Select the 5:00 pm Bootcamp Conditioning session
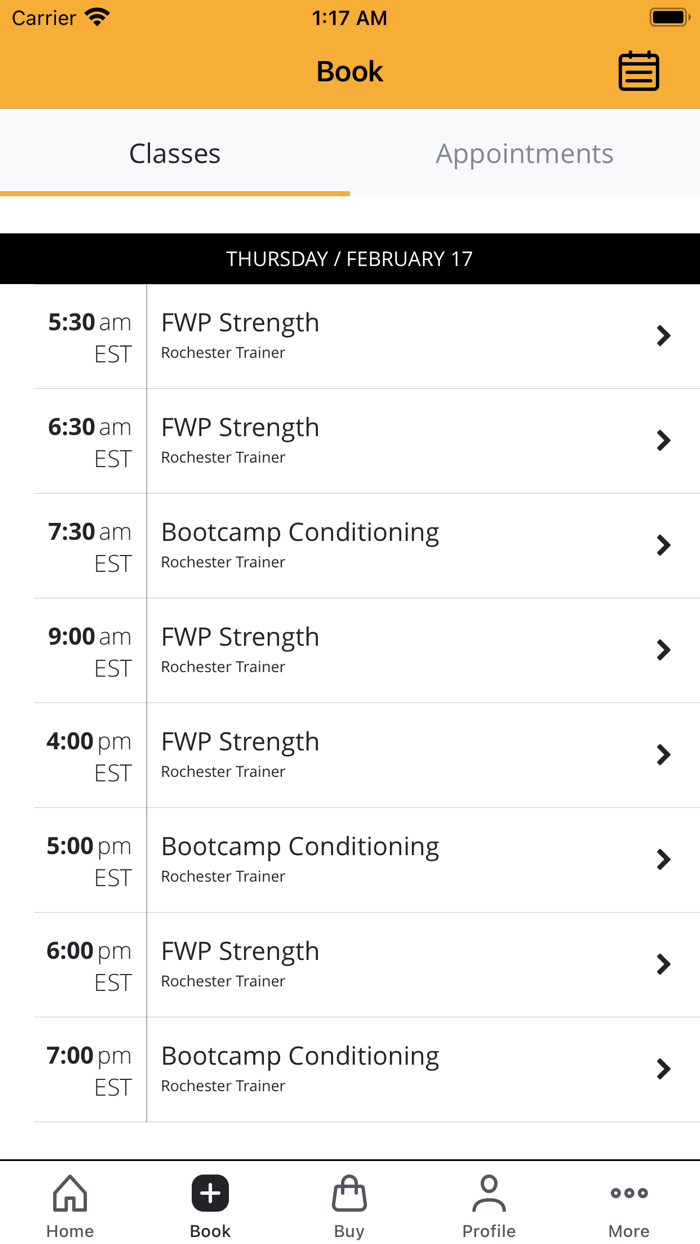This screenshot has width=700, height=1244. [350, 859]
